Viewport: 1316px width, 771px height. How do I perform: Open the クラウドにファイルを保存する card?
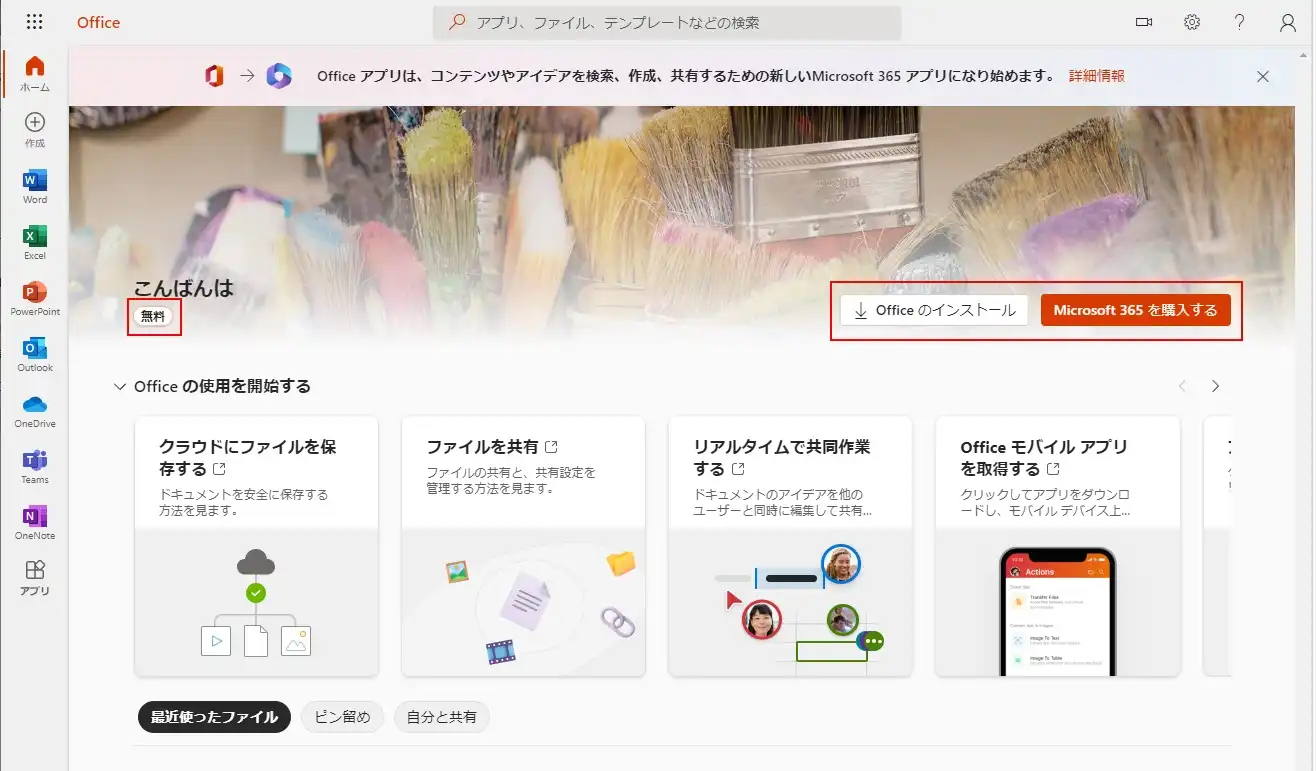[256, 546]
